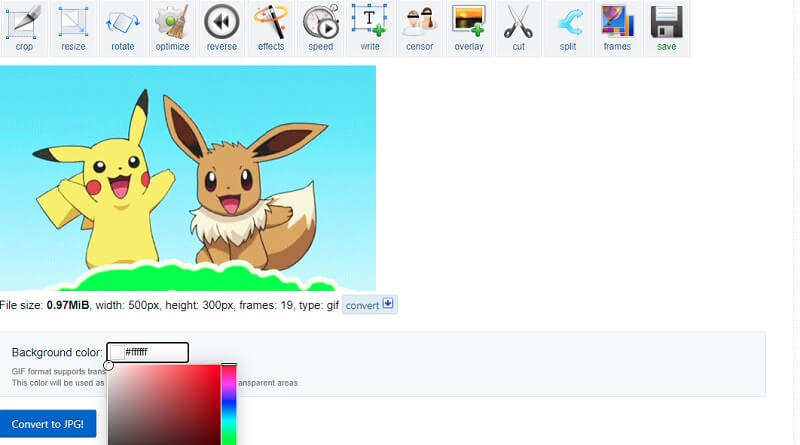
Task: Open the frames tool
Action: tap(617, 28)
